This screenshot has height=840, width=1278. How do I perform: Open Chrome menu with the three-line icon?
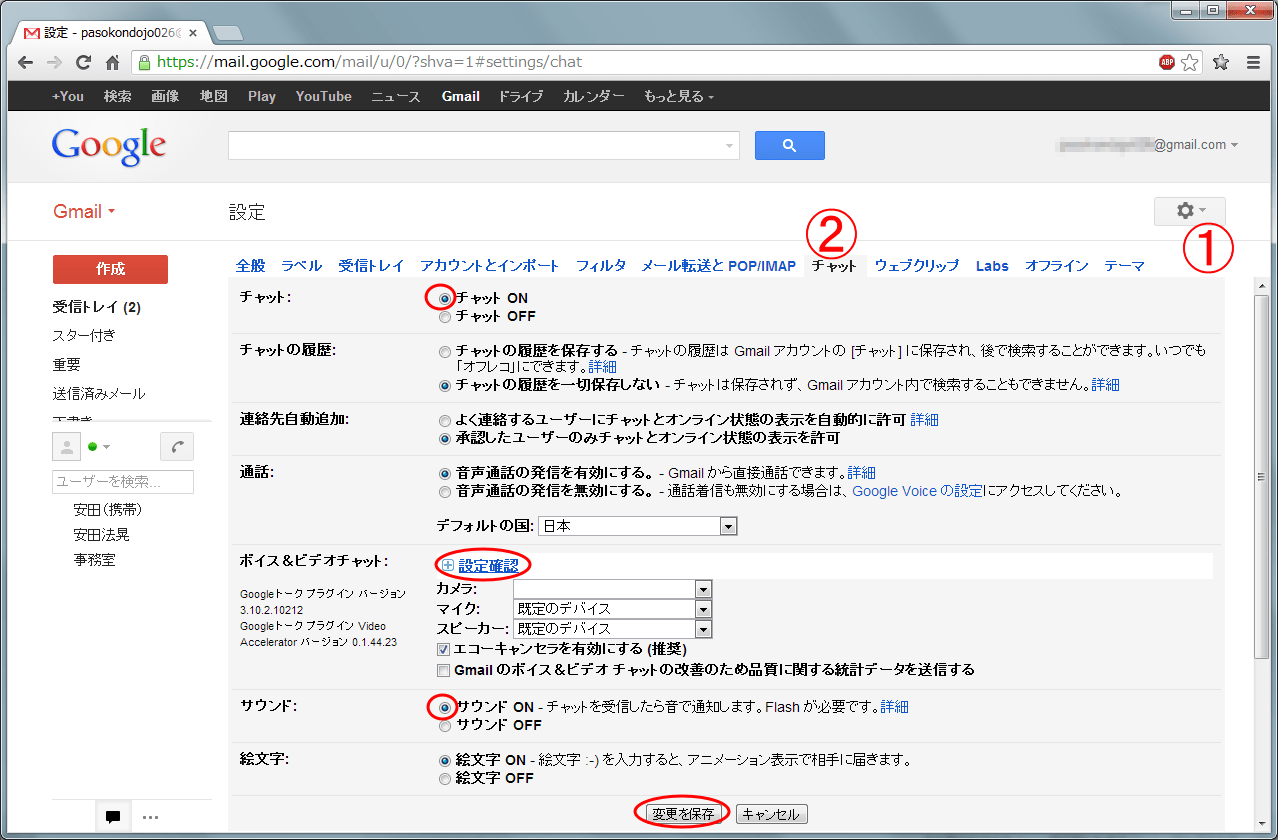click(1253, 62)
